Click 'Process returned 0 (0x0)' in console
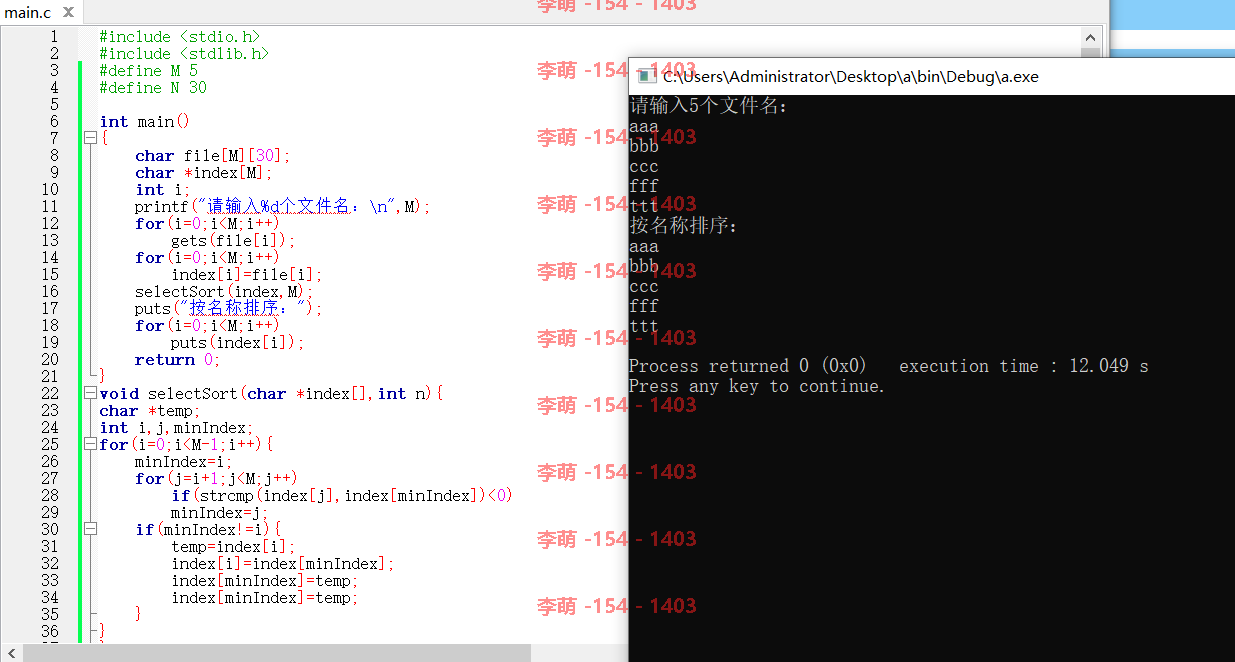 click(748, 366)
